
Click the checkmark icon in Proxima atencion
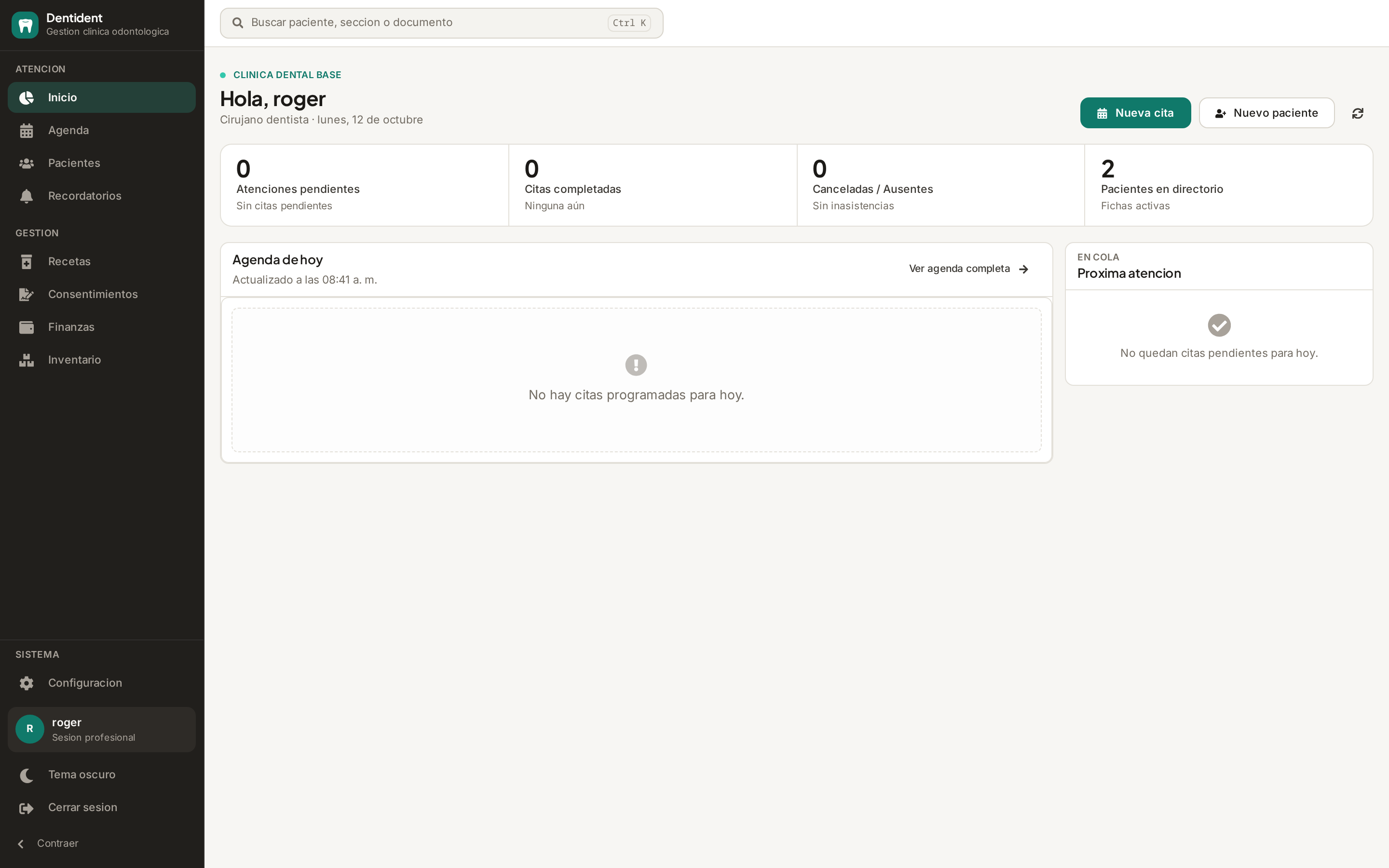point(1219,325)
